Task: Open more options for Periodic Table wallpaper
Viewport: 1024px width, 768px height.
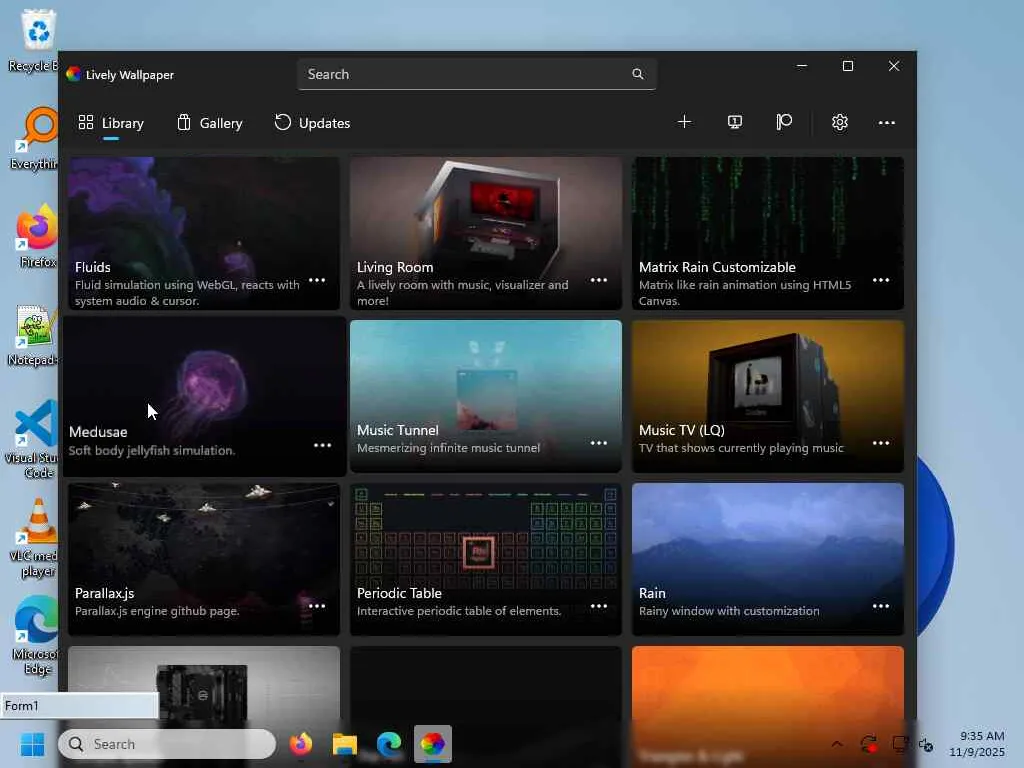Action: click(x=599, y=607)
